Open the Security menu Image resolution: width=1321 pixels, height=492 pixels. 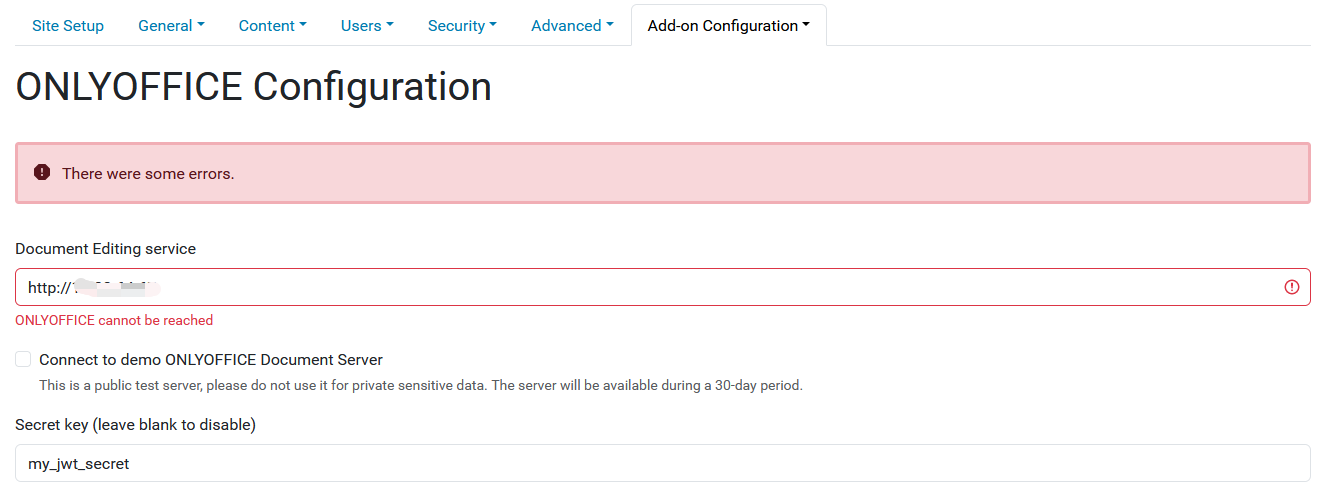tap(462, 26)
